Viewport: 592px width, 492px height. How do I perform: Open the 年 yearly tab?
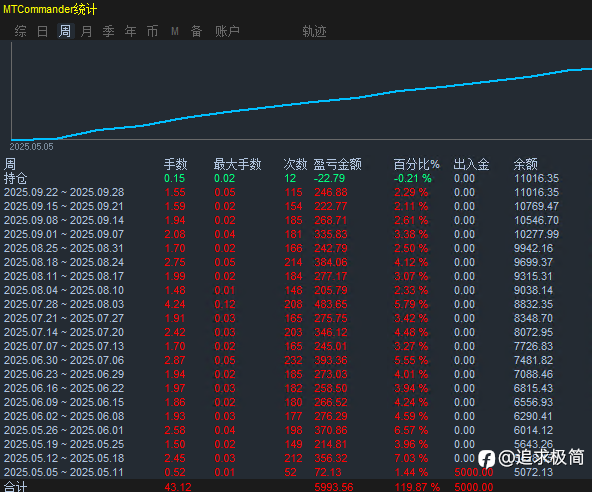coord(131,31)
